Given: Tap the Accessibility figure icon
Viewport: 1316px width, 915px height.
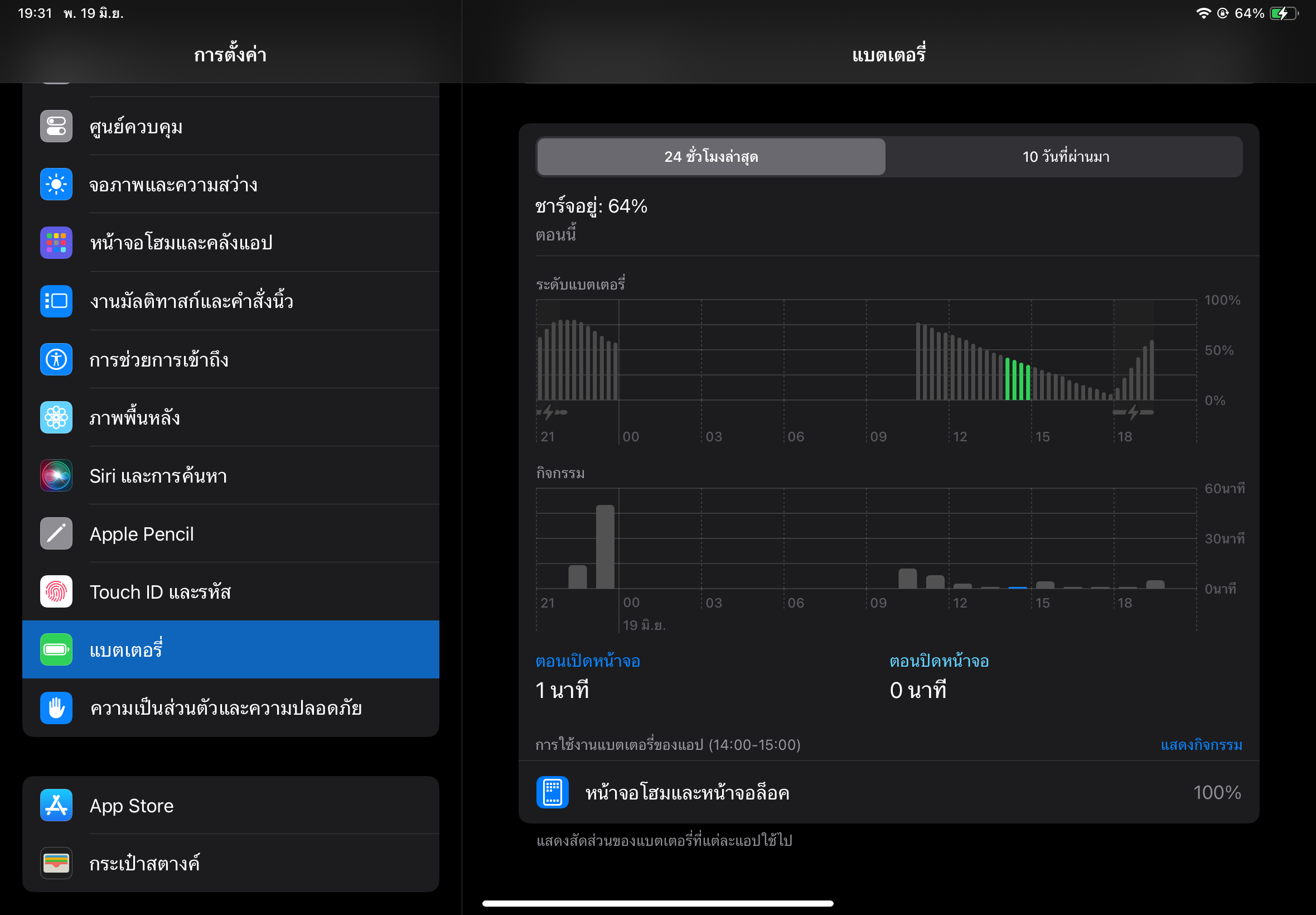Looking at the screenshot, I should click(x=56, y=359).
